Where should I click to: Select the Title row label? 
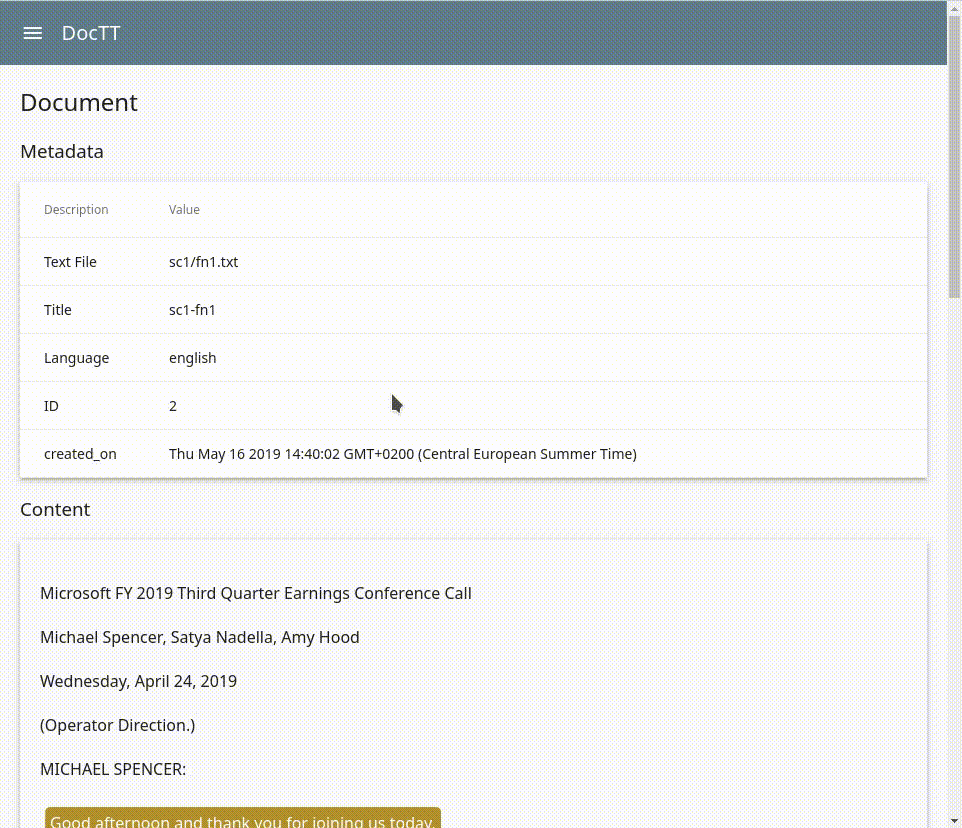(57, 310)
